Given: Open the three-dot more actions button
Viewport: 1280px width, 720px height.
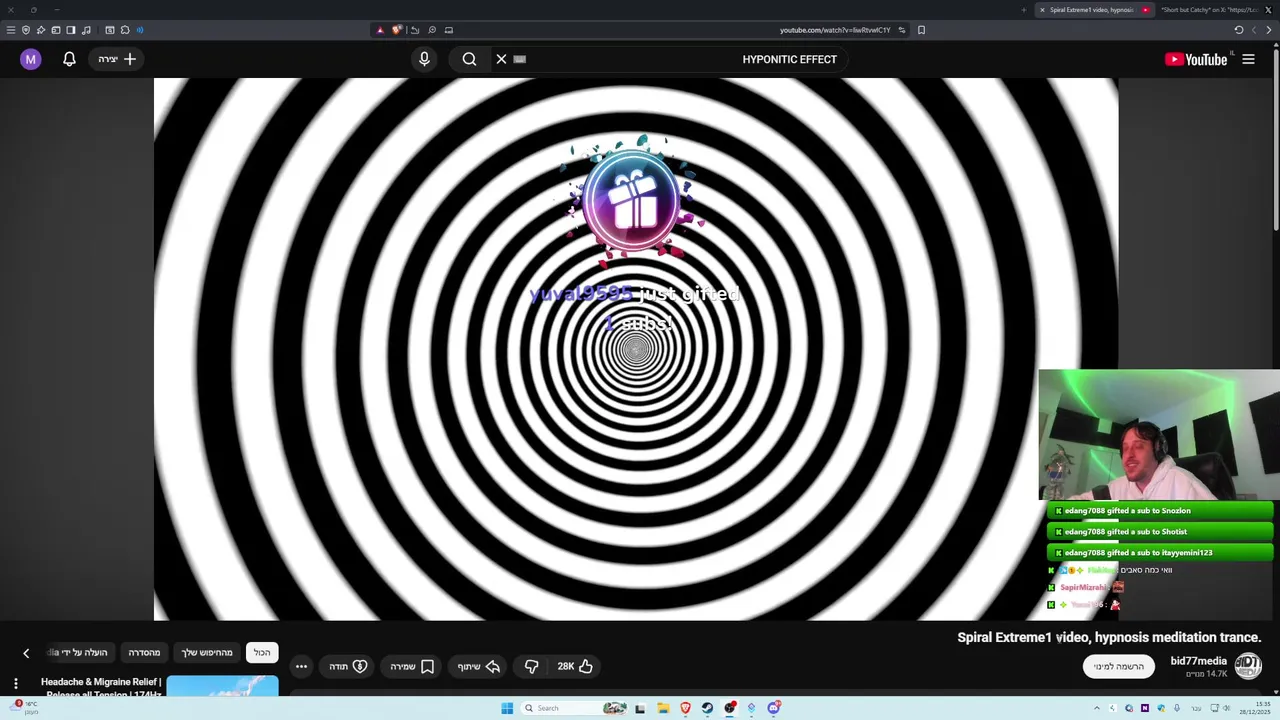Looking at the screenshot, I should coord(301,666).
